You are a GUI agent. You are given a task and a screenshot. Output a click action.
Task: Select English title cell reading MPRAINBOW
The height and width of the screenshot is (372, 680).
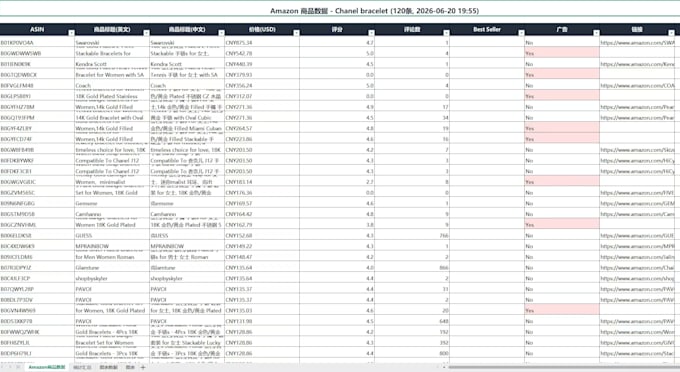(112, 246)
